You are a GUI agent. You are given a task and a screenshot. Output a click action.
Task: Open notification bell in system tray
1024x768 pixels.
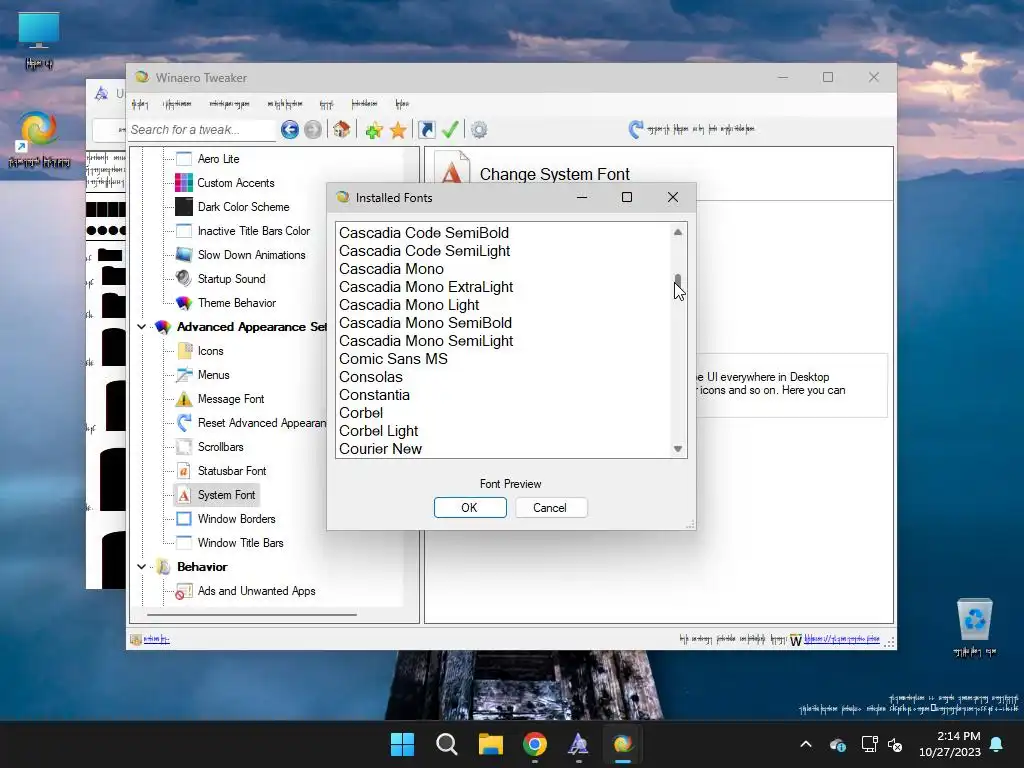click(997, 744)
